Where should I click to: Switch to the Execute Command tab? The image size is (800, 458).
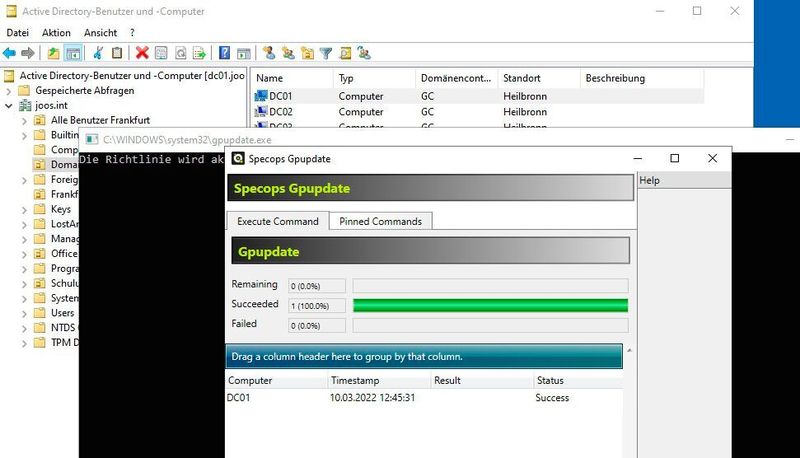(278, 221)
